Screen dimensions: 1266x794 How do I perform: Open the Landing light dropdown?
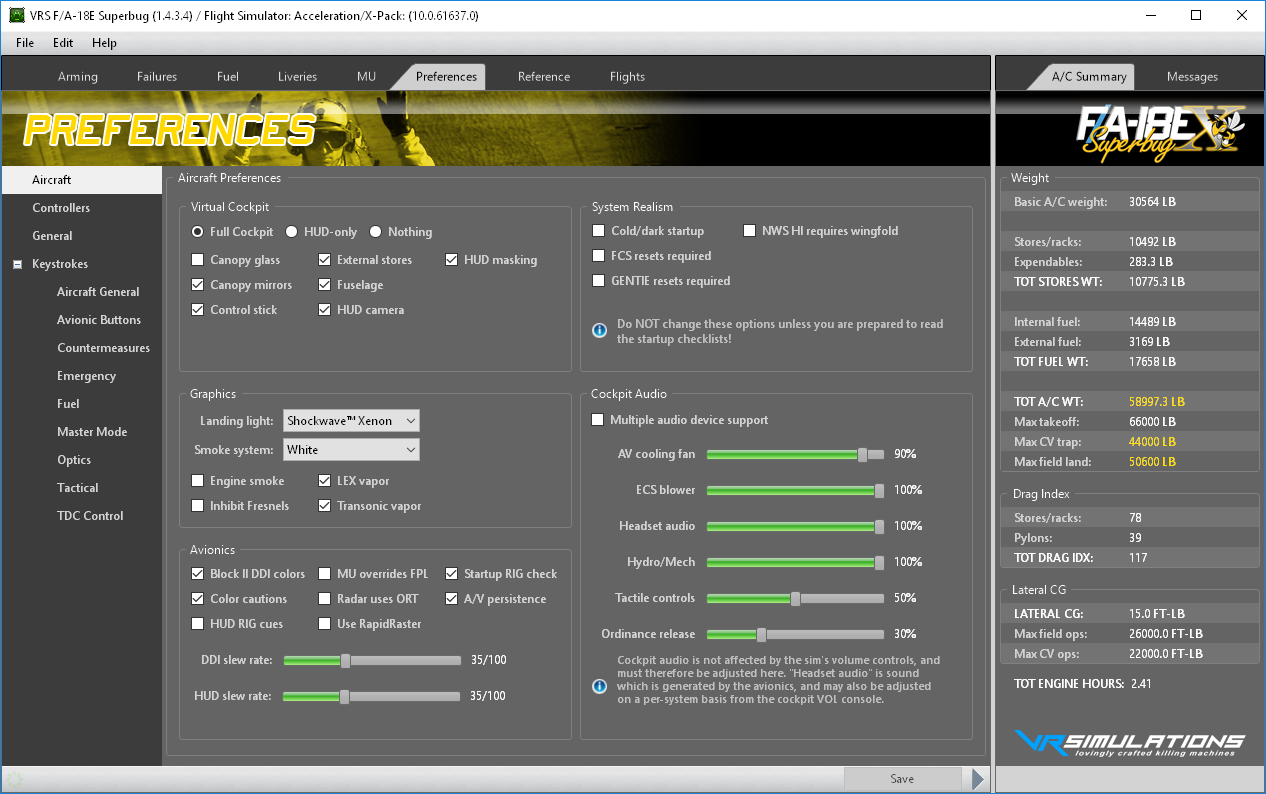pyautogui.click(x=352, y=421)
